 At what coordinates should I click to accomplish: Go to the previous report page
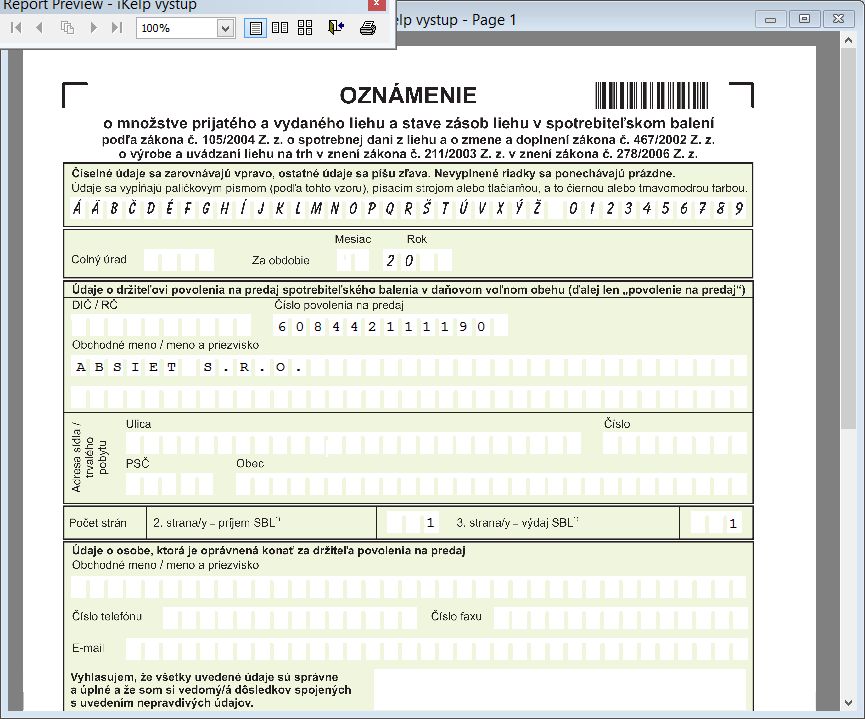tap(40, 28)
